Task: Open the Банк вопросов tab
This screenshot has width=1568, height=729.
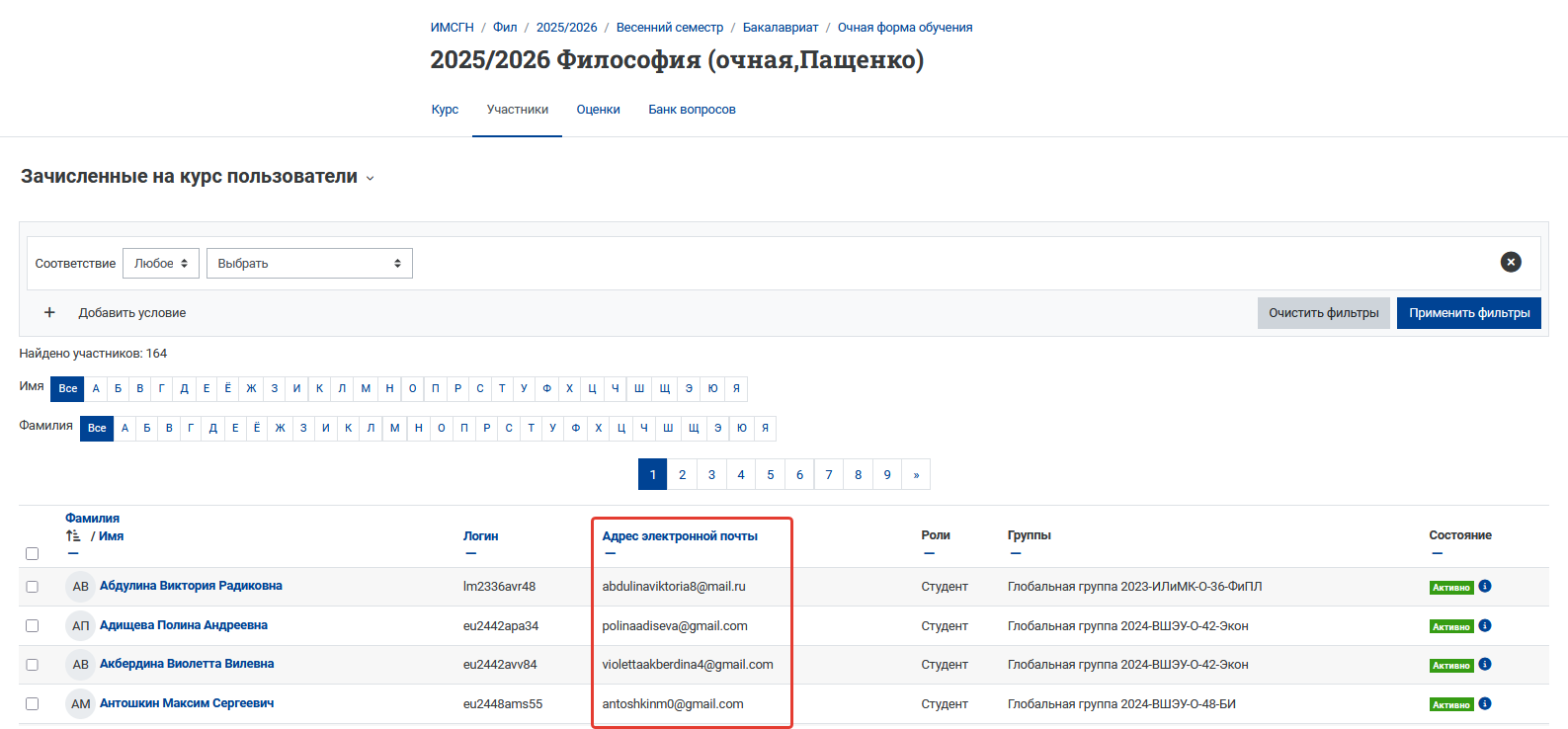Action: pos(692,110)
